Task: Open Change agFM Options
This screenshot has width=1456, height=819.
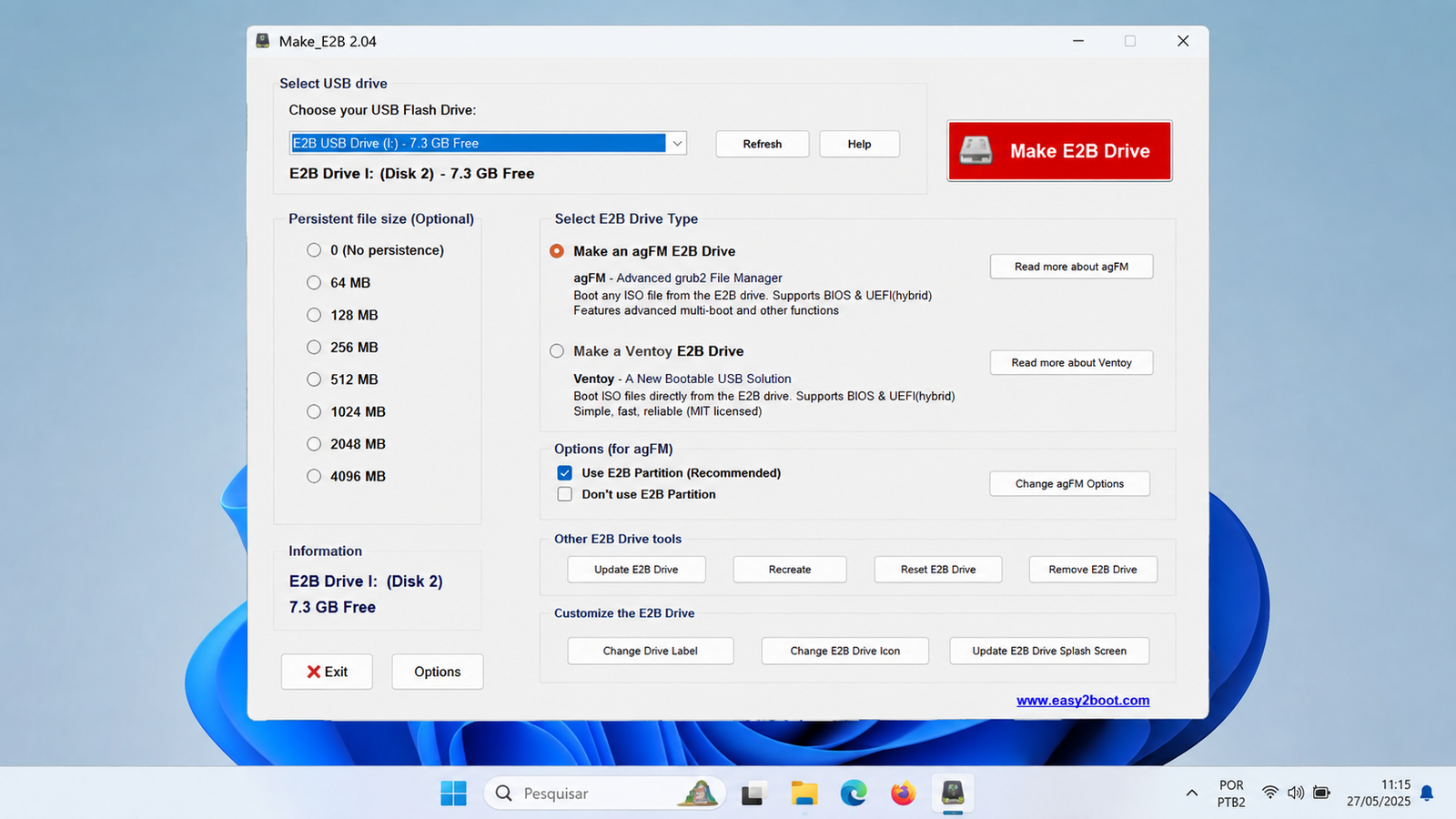Action: 1069,483
